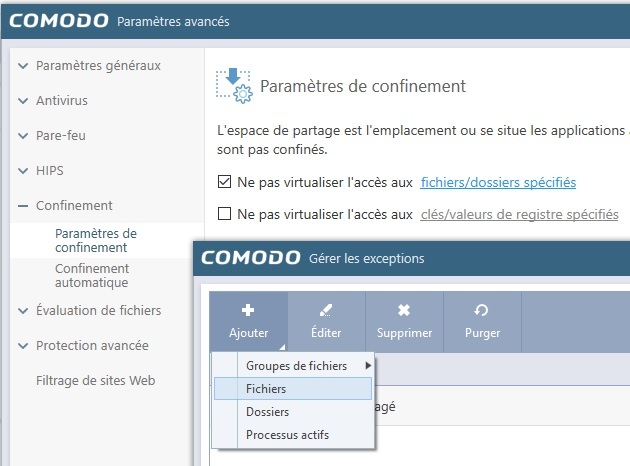Toggle the fichiers/dossiers spécifiés checkbox
This screenshot has height=466, width=630.
(224, 183)
